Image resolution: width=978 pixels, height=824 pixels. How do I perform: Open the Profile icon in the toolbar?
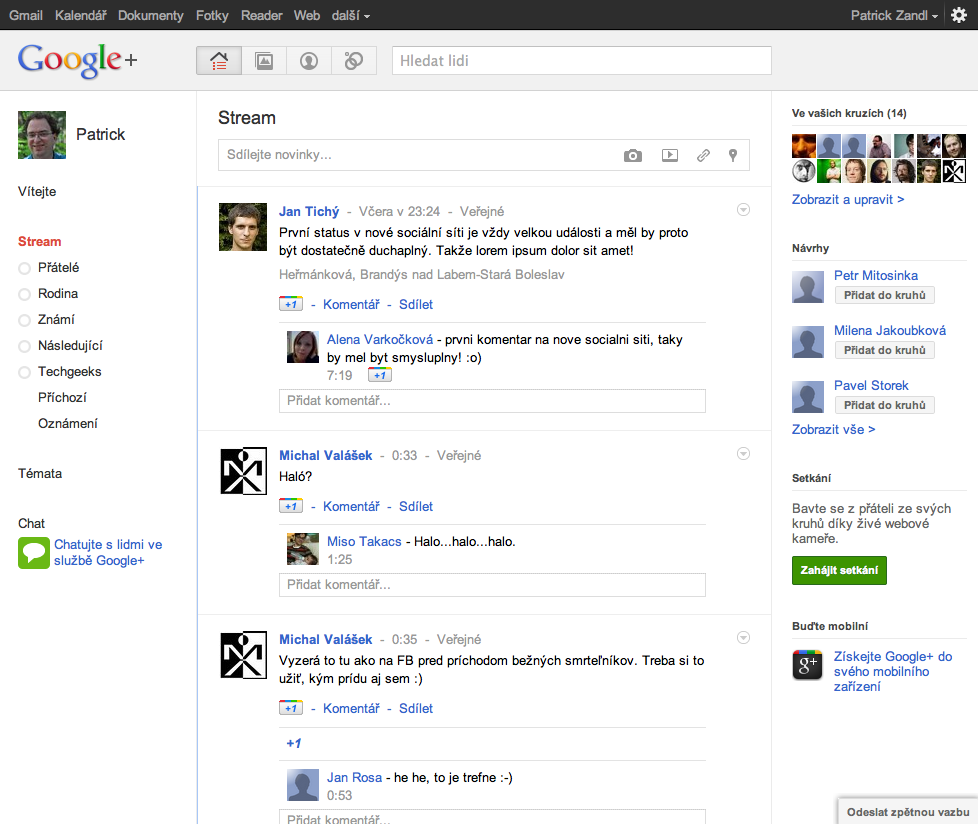pyautogui.click(x=308, y=60)
